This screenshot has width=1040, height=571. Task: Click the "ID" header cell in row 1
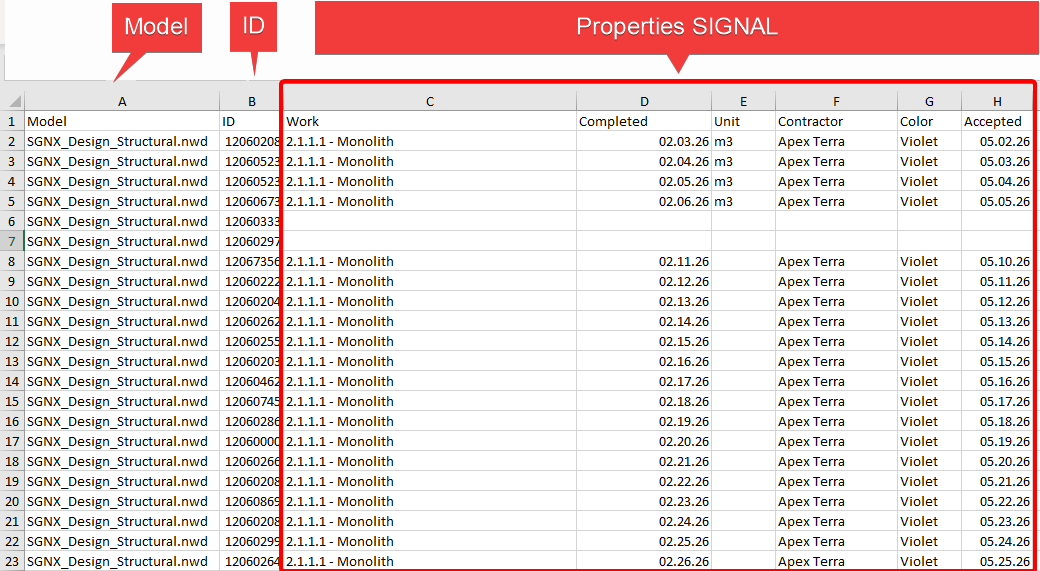point(251,121)
